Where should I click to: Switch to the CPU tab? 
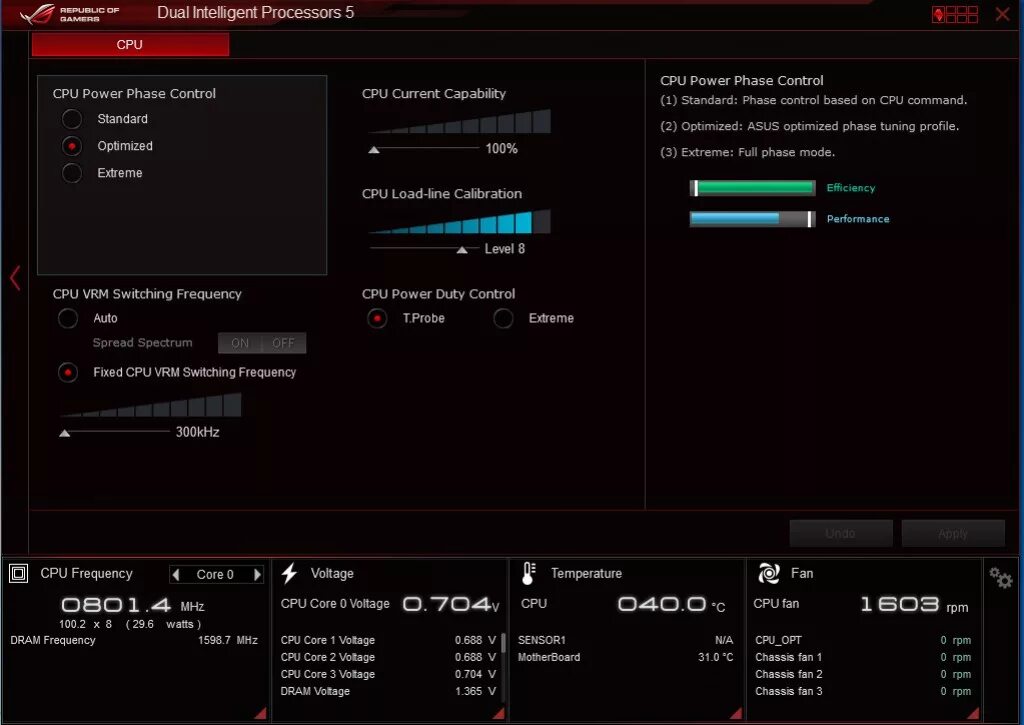(130, 44)
